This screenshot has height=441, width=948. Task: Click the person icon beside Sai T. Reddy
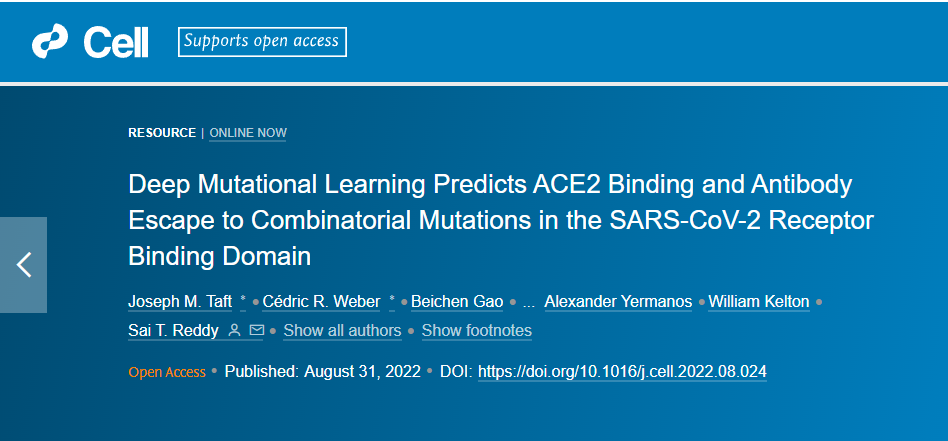click(x=234, y=330)
